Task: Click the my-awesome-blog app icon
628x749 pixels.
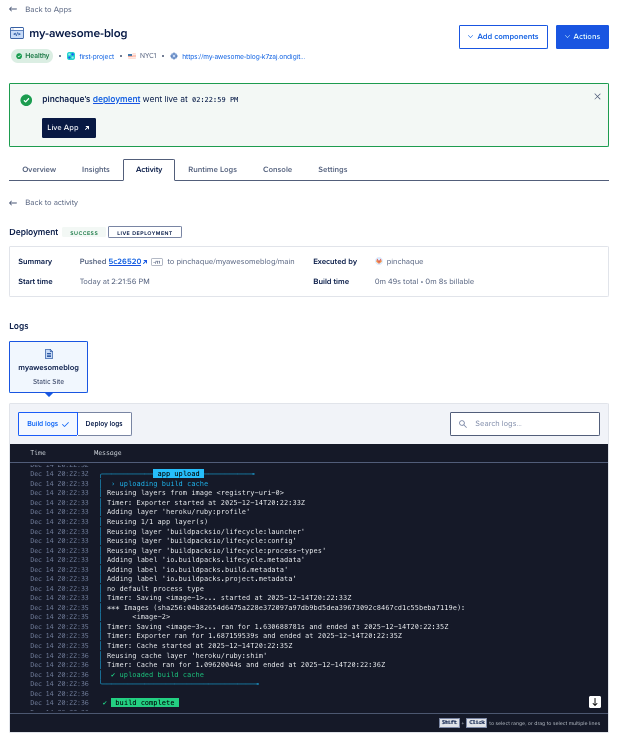Action: (17, 33)
